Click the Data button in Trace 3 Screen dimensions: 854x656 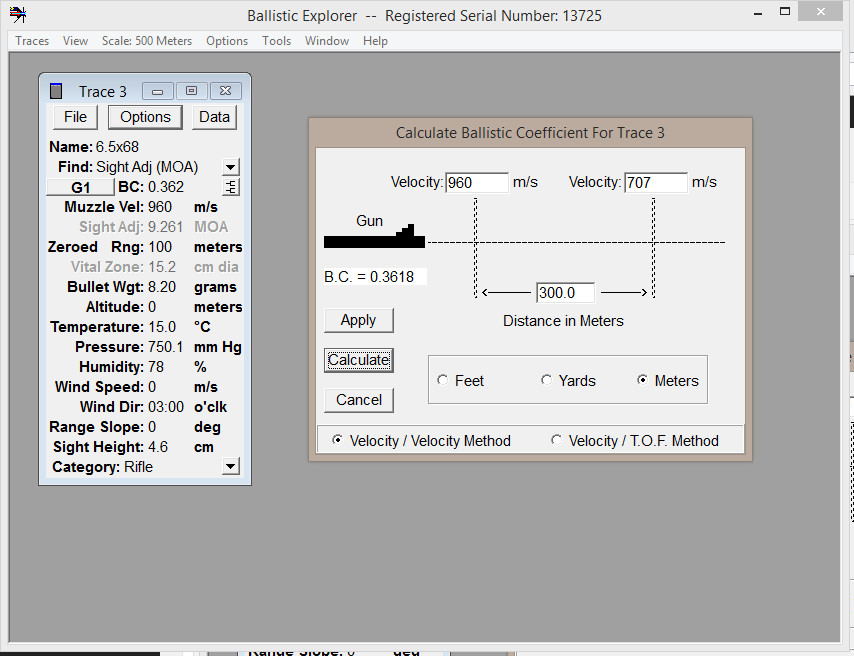[215, 117]
